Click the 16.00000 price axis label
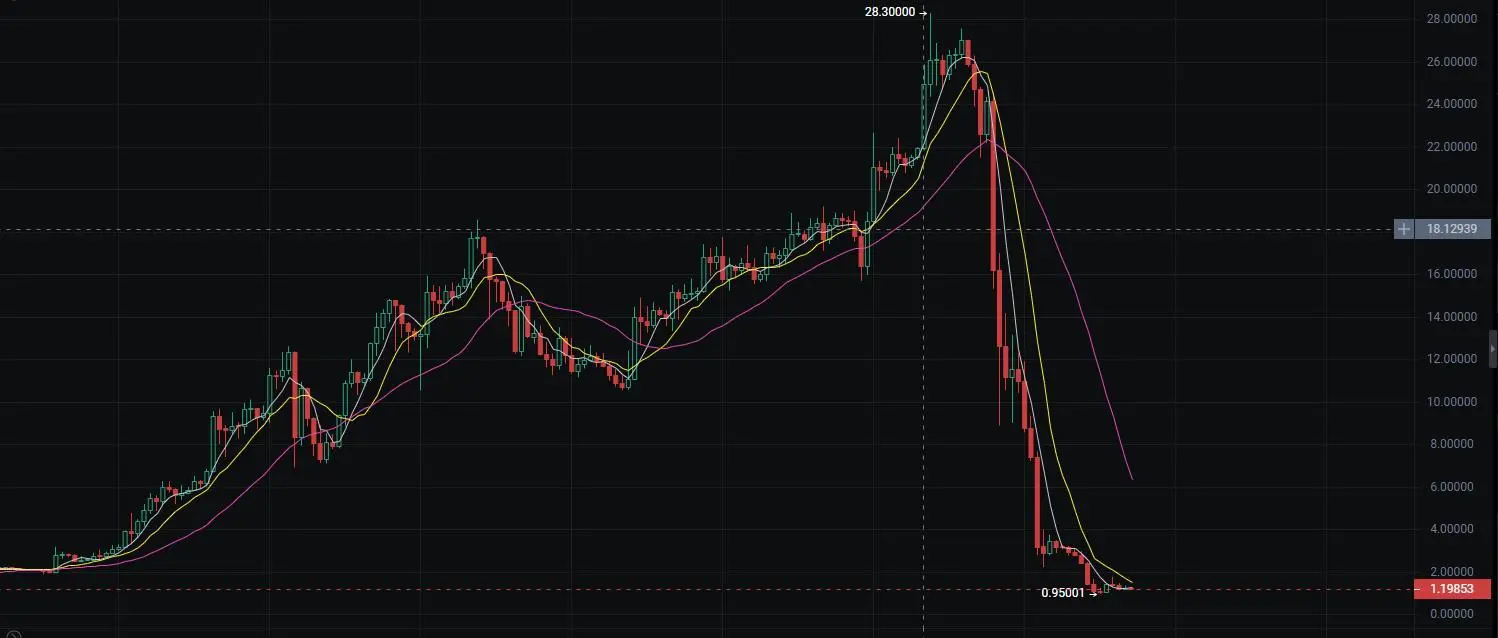 (x=1451, y=274)
